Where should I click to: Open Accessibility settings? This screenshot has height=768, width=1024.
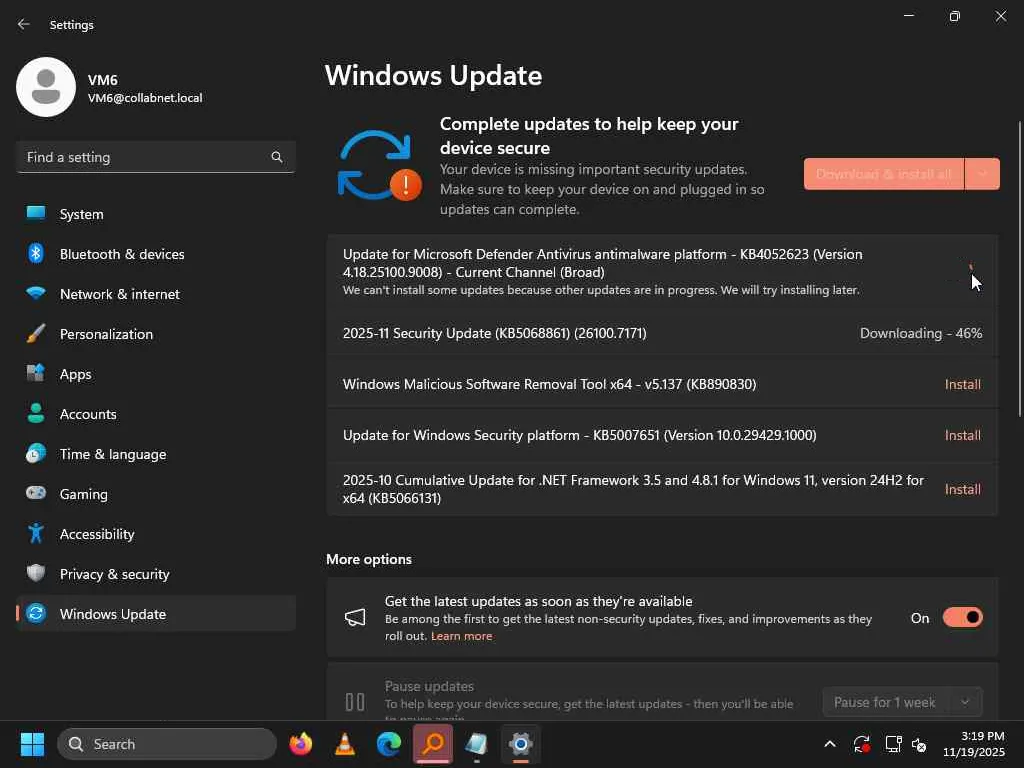(x=156, y=534)
